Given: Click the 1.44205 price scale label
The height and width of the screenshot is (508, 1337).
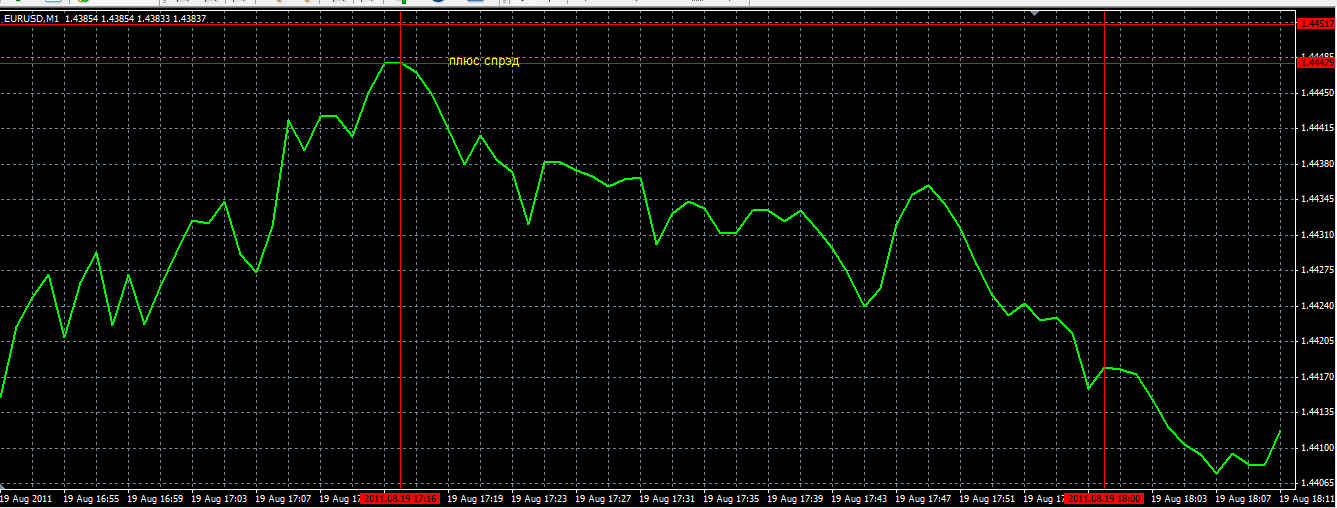Looking at the screenshot, I should [1317, 342].
